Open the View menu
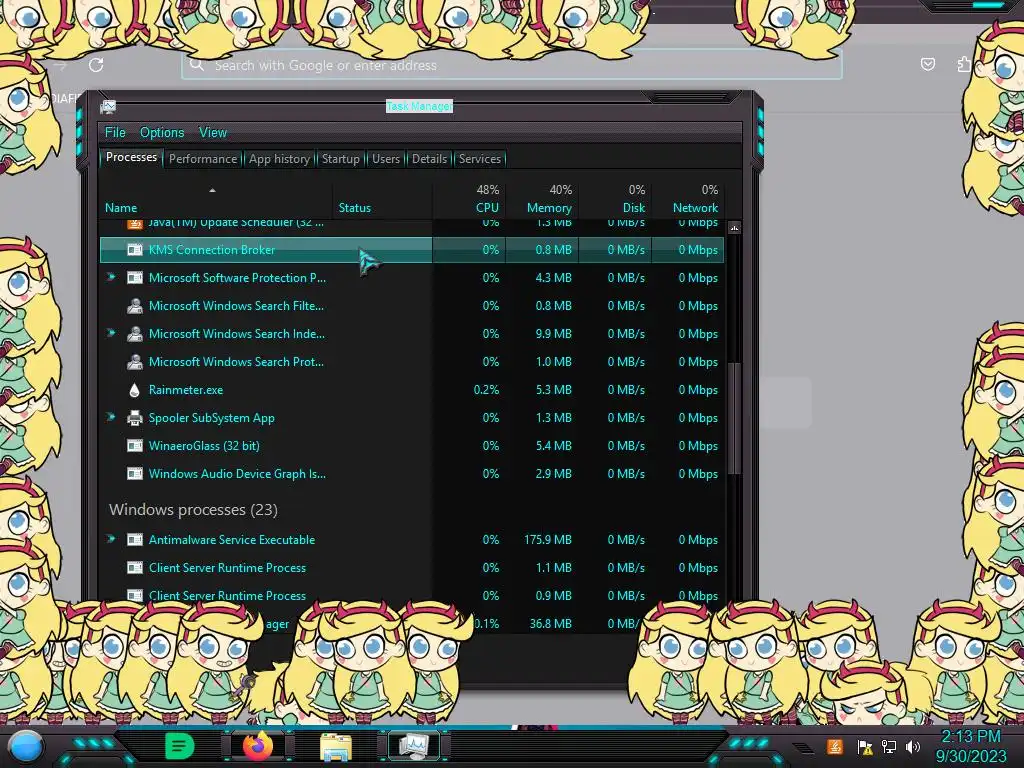 pyautogui.click(x=213, y=133)
